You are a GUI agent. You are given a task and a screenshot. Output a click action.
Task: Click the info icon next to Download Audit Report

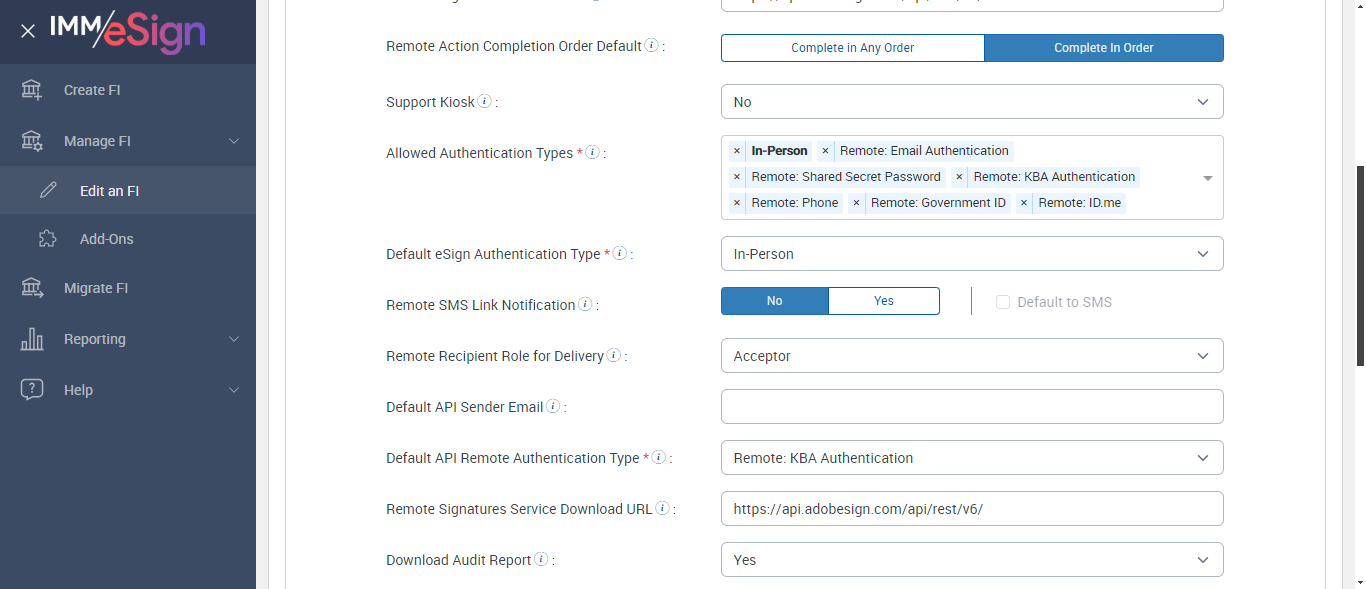point(541,559)
